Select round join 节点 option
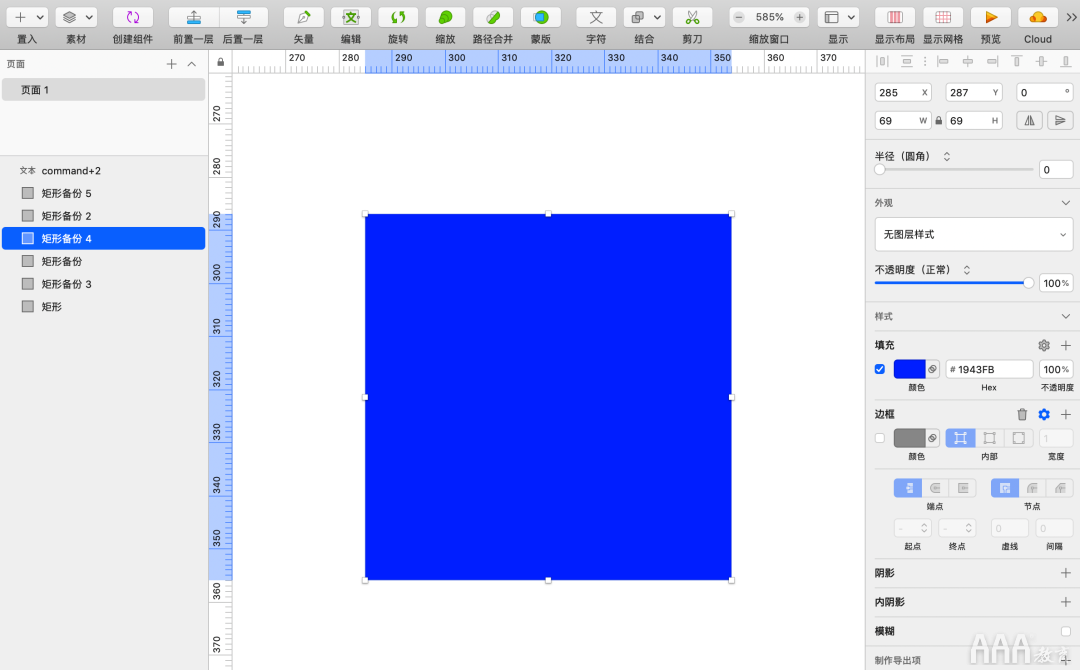The image size is (1080, 670). pyautogui.click(x=1032, y=488)
